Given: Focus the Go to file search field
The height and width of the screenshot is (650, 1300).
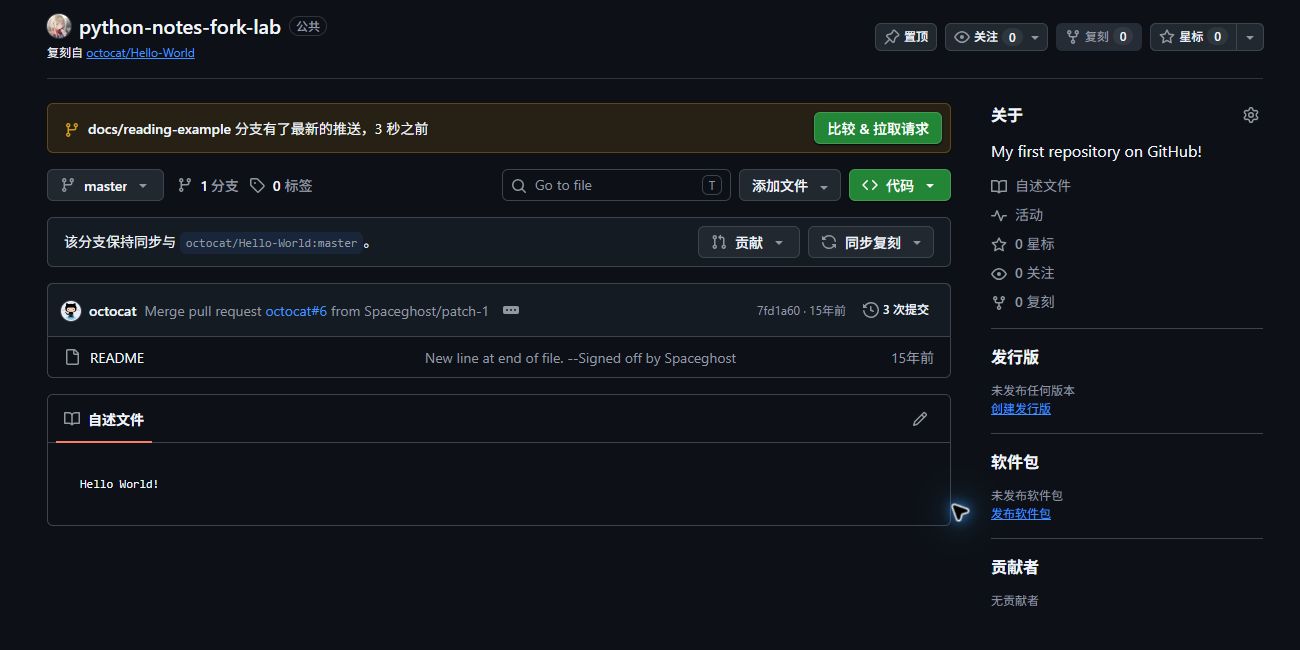Looking at the screenshot, I should [x=616, y=185].
